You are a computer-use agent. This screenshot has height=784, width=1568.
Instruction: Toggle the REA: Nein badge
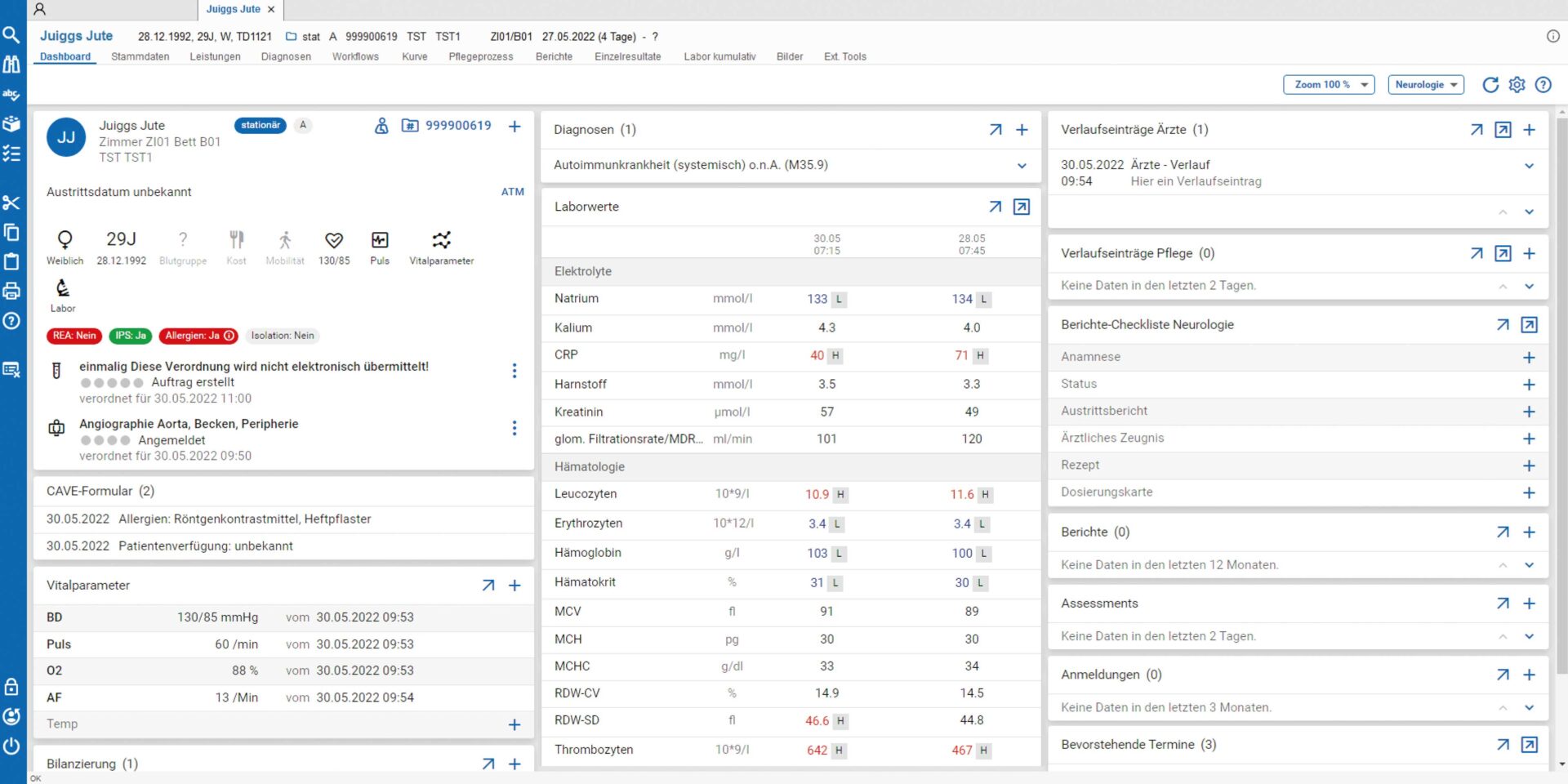tap(74, 336)
